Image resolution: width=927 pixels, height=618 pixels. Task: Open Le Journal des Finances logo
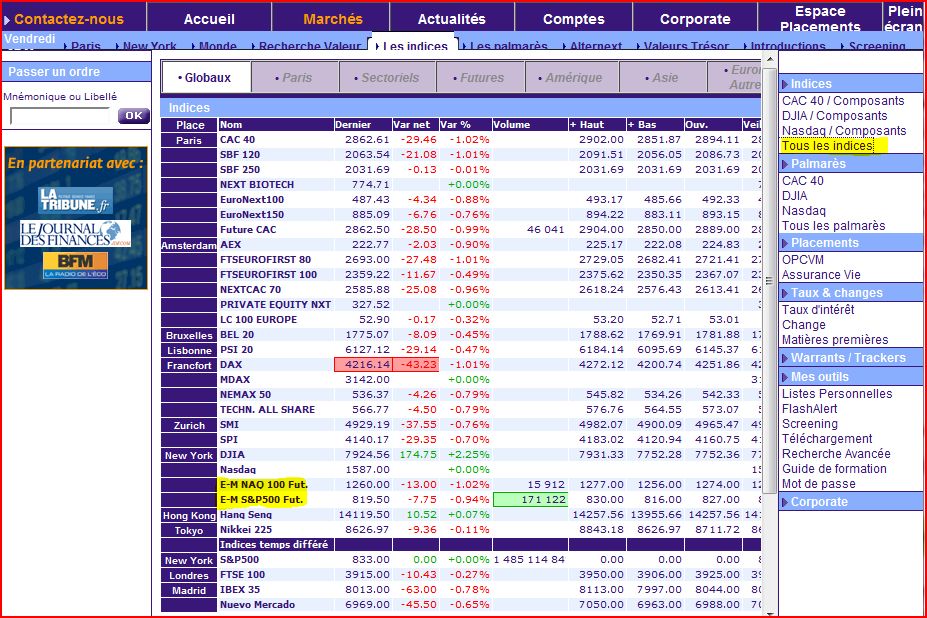(75, 234)
